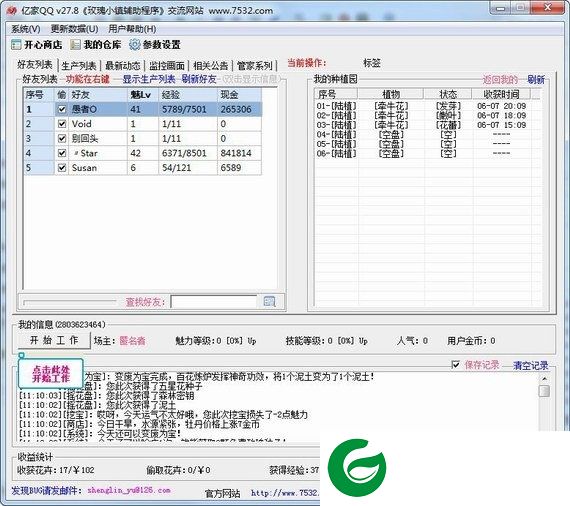Toggle the checkbox in the Star row
570x506 pixels.
point(62,153)
